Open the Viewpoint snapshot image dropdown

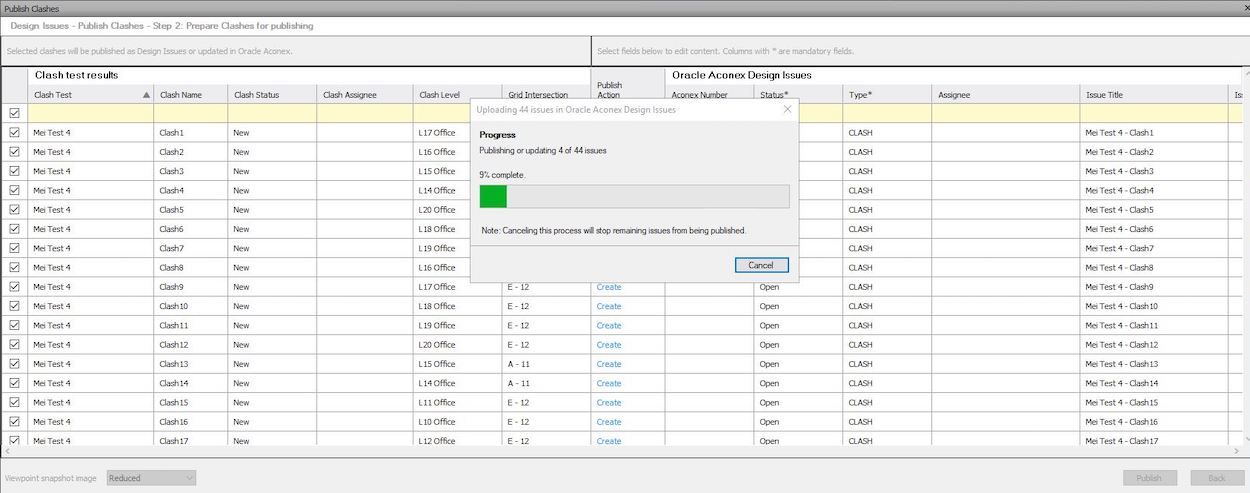151,478
